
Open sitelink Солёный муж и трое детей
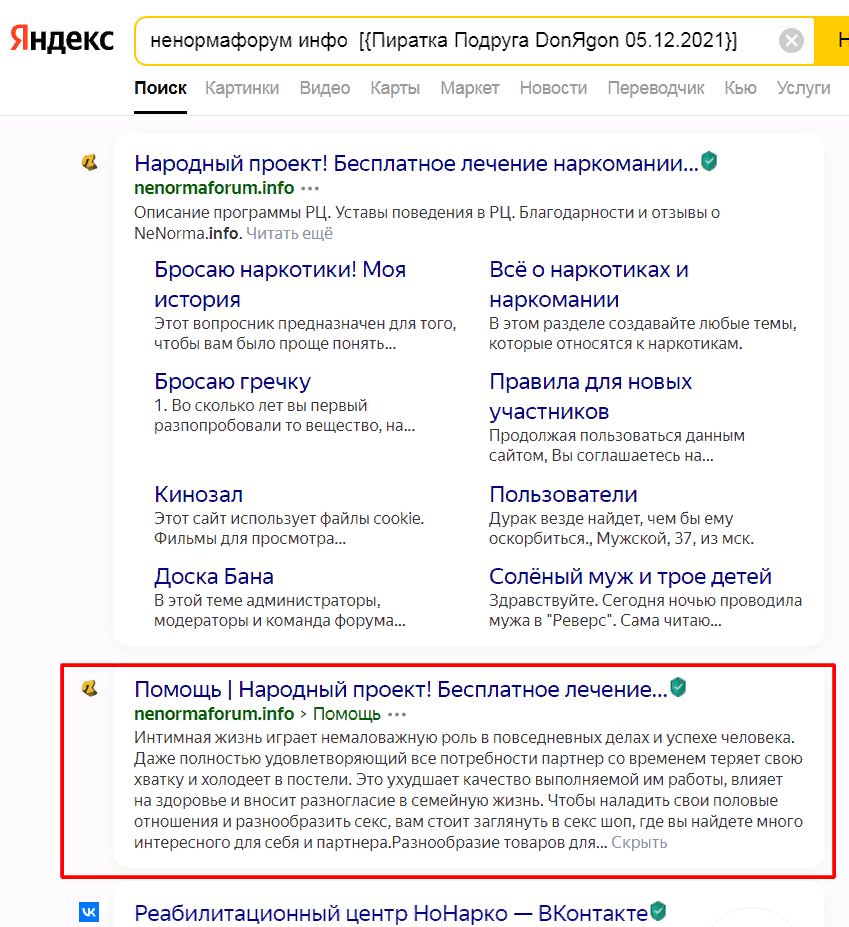pyautogui.click(x=630, y=576)
